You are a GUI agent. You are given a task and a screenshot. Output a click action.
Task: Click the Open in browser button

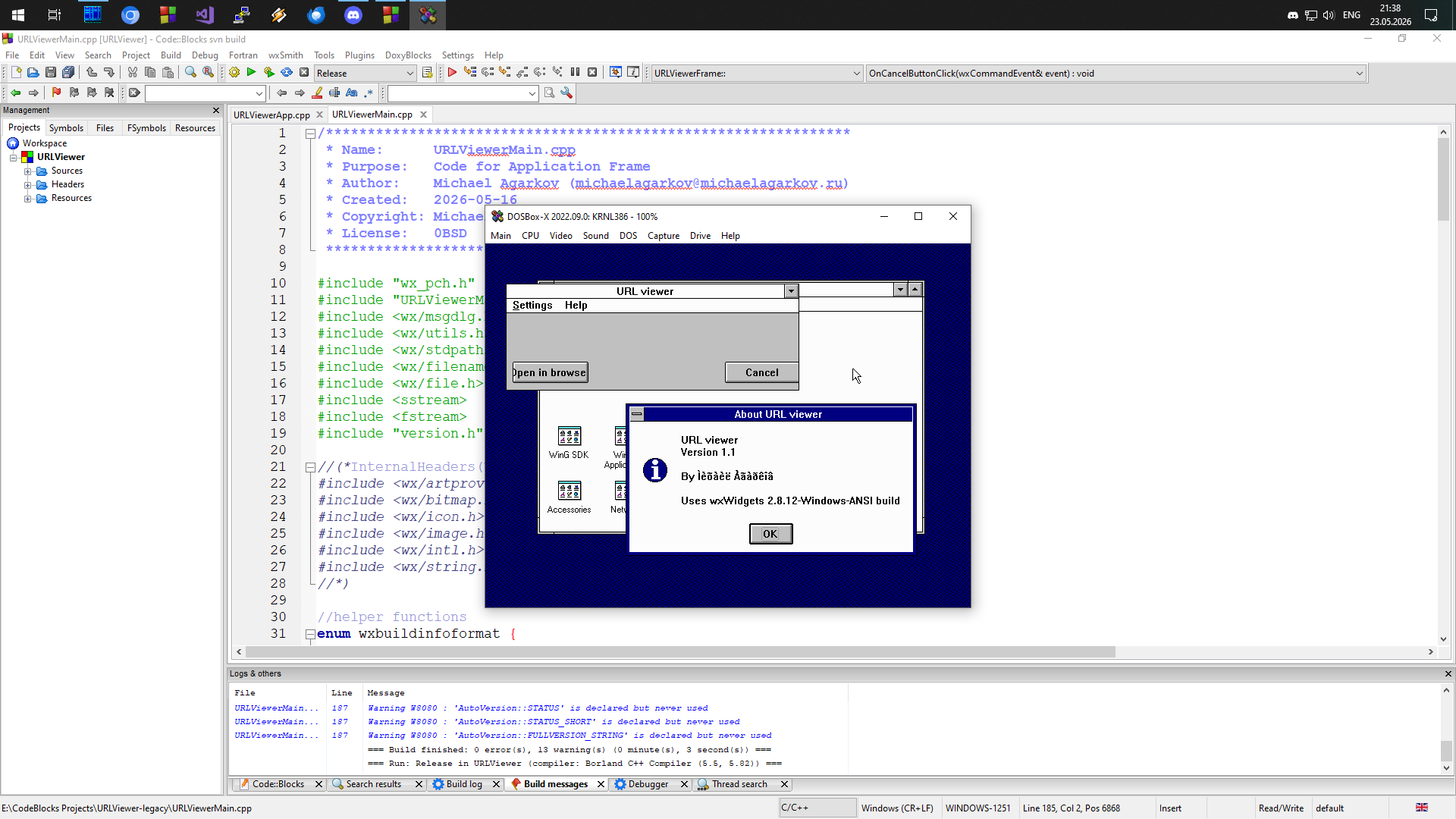(550, 372)
